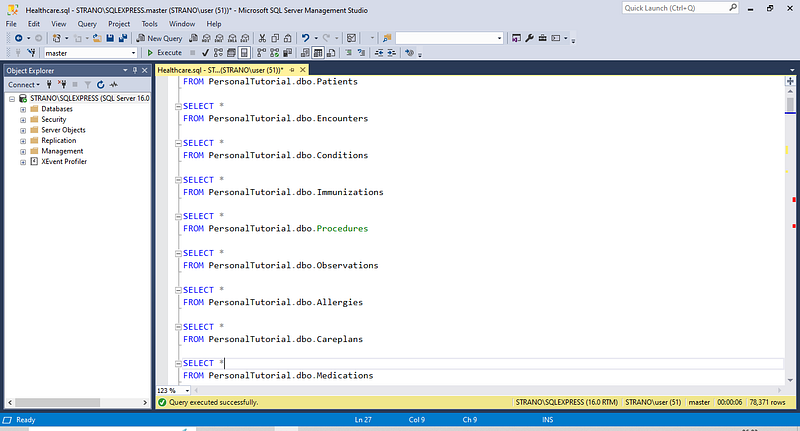Click the Decrease Indent icon
Image resolution: width=800 pixels, height=431 pixels.
pyautogui.click(x=379, y=53)
